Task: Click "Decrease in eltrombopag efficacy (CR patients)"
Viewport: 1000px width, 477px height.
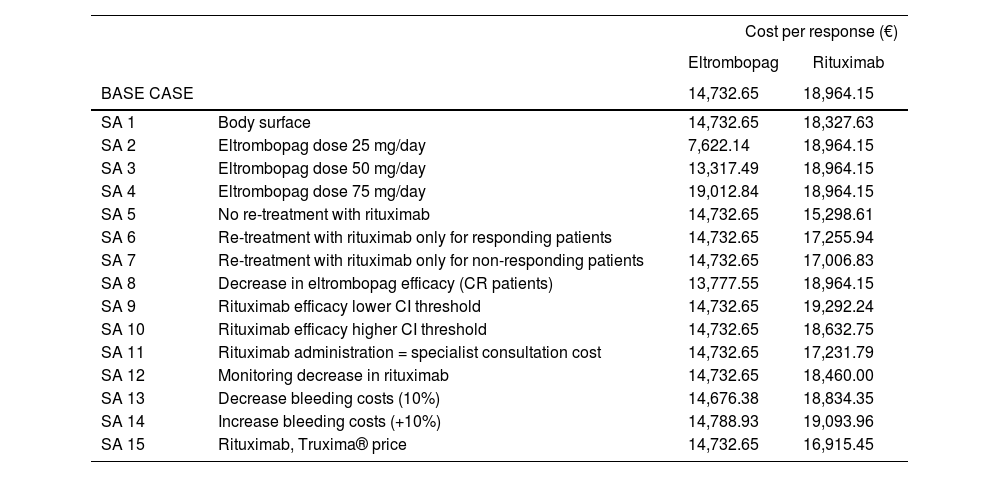Action: tap(385, 284)
